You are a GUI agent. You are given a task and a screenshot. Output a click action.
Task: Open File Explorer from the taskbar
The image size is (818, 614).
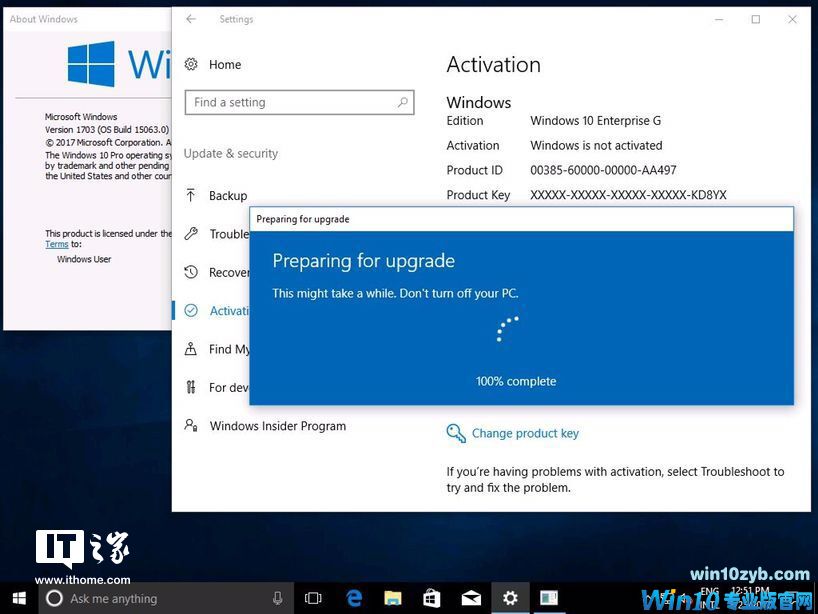pyautogui.click(x=393, y=598)
